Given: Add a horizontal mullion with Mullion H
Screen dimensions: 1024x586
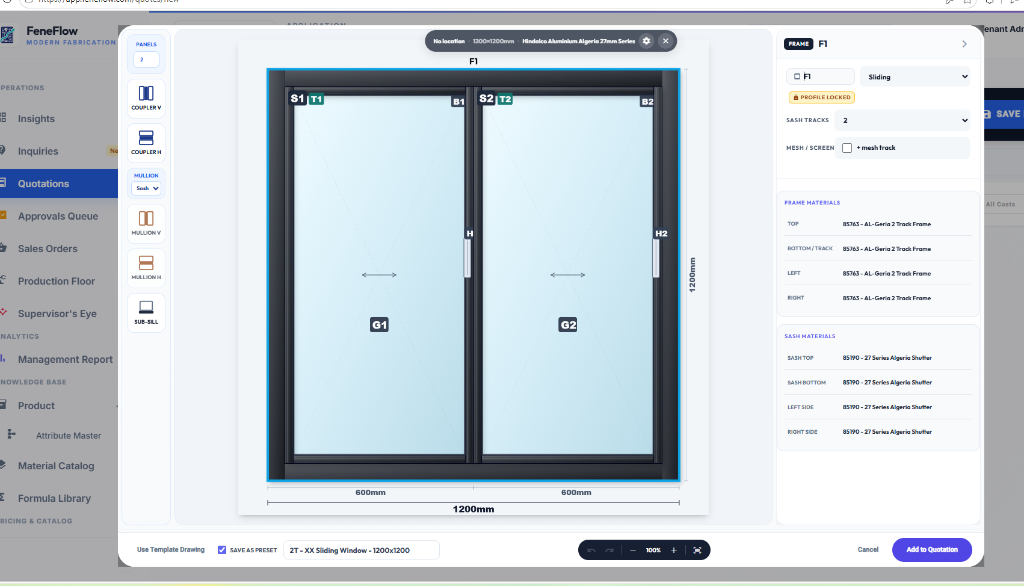Looking at the screenshot, I should click(x=146, y=267).
